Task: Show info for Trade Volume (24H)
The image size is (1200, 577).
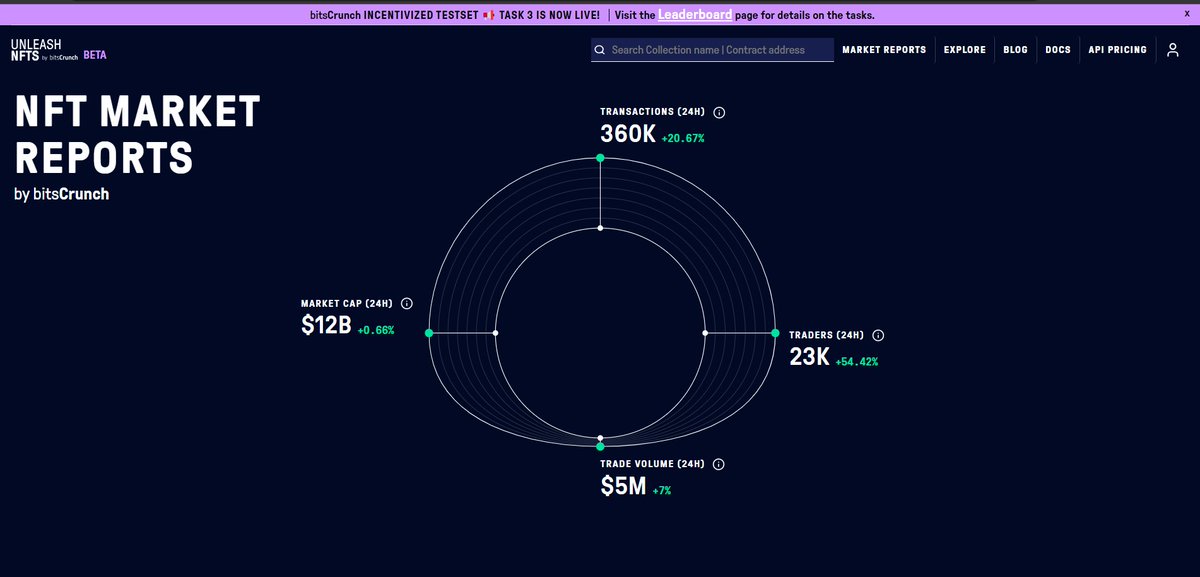Action: tap(718, 464)
